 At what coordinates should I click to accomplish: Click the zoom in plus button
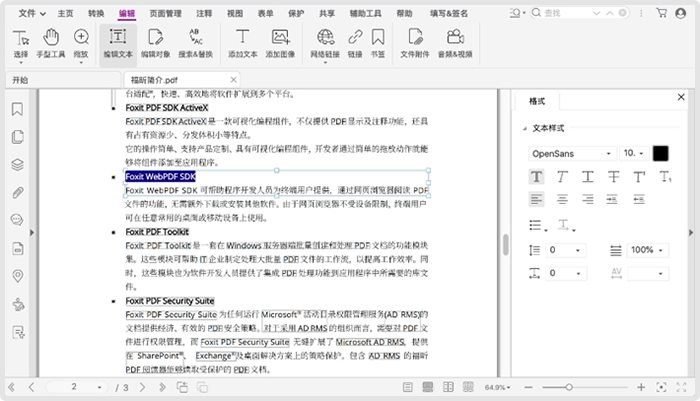tap(641, 387)
